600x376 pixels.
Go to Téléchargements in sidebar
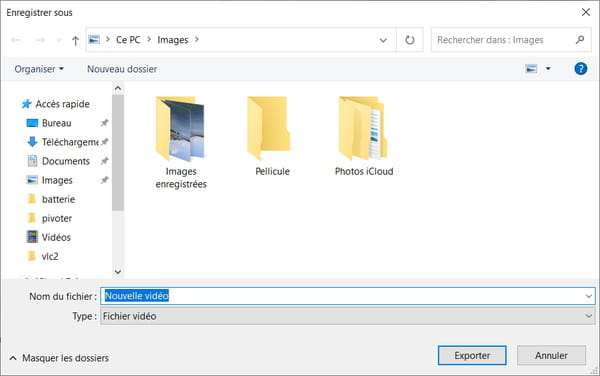70,142
